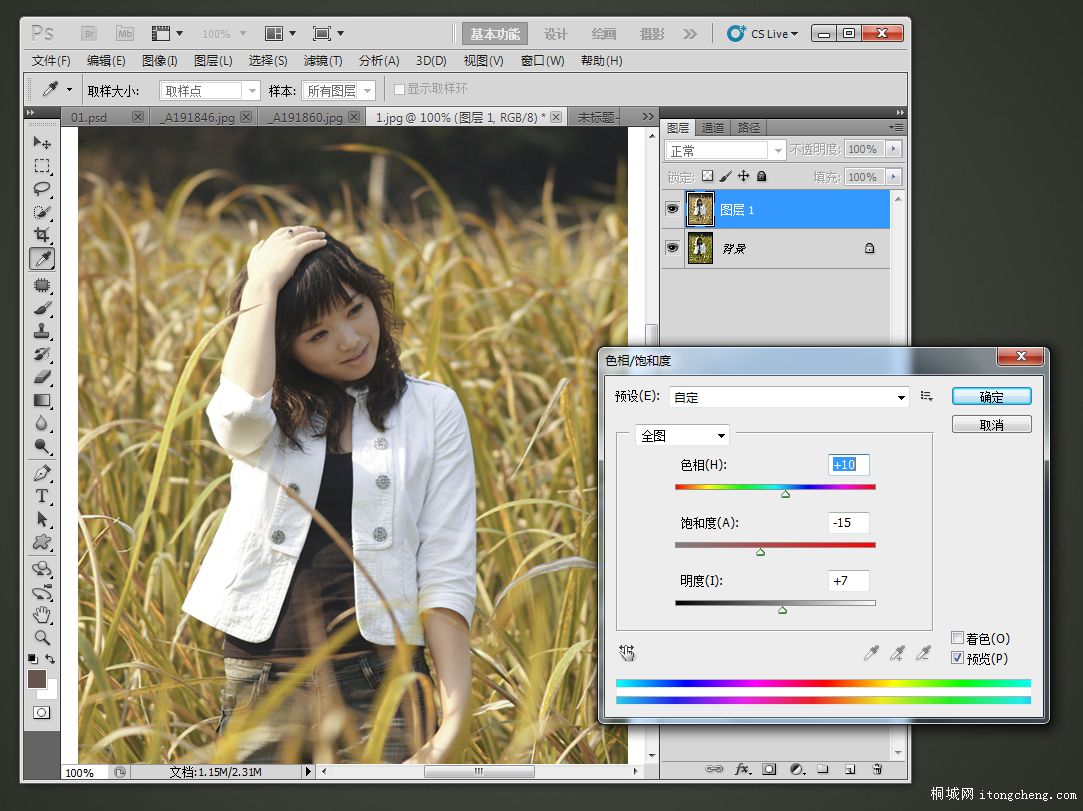Select the Clone Stamp tool
The width and height of the screenshot is (1083, 811).
click(x=42, y=331)
